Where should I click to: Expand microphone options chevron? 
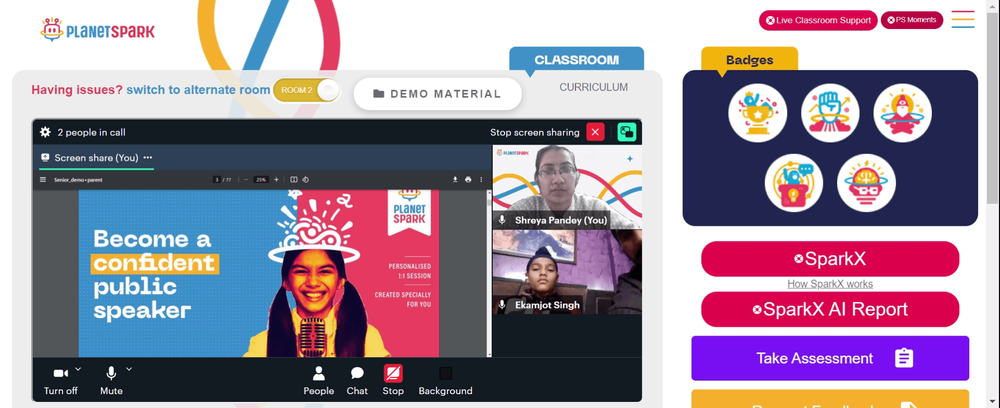129,368
